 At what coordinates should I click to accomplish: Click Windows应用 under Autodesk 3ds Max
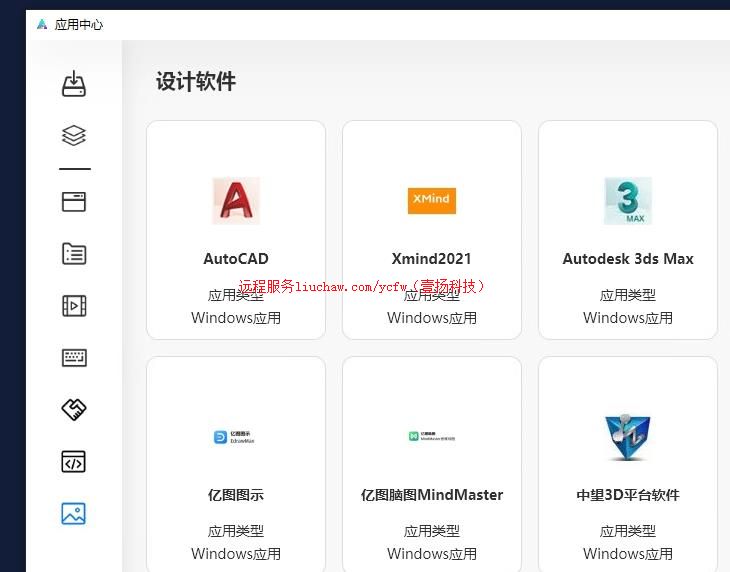pyautogui.click(x=628, y=318)
